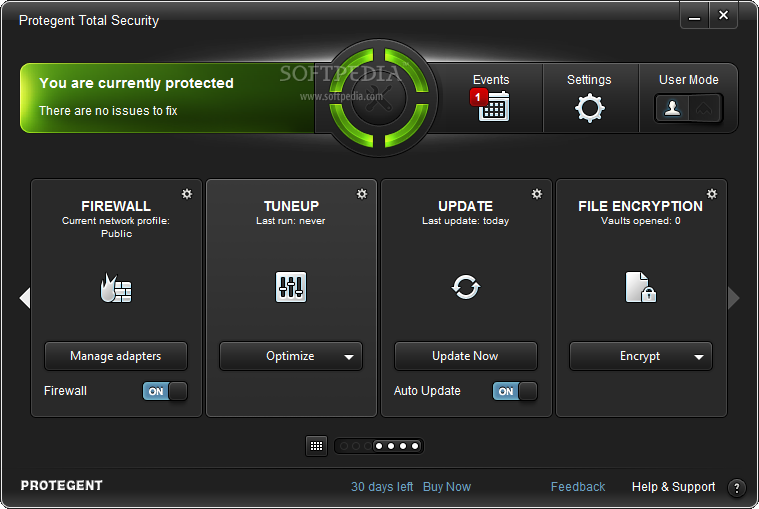Click the TUNEUP module title
The width and height of the screenshot is (759, 509).
point(291,206)
